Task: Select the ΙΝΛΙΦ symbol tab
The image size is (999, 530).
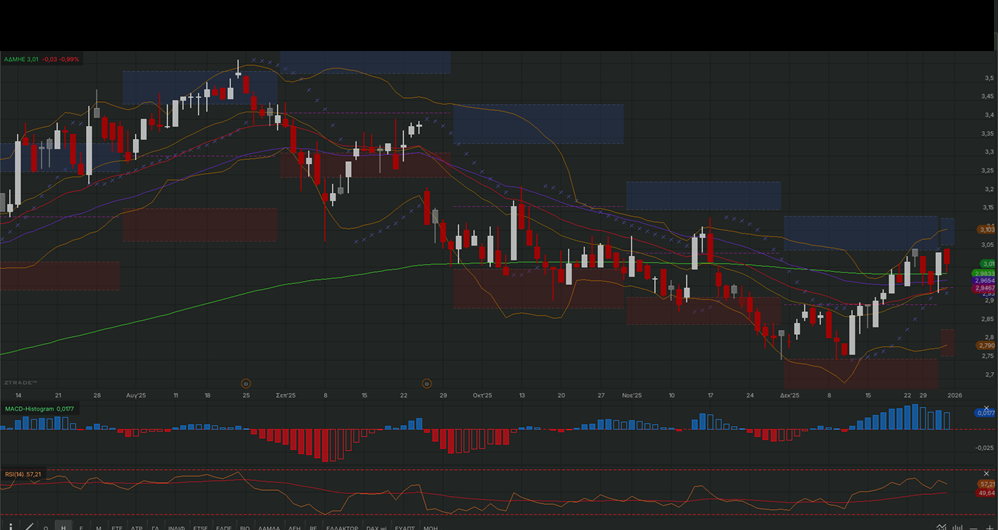Action: (176, 527)
